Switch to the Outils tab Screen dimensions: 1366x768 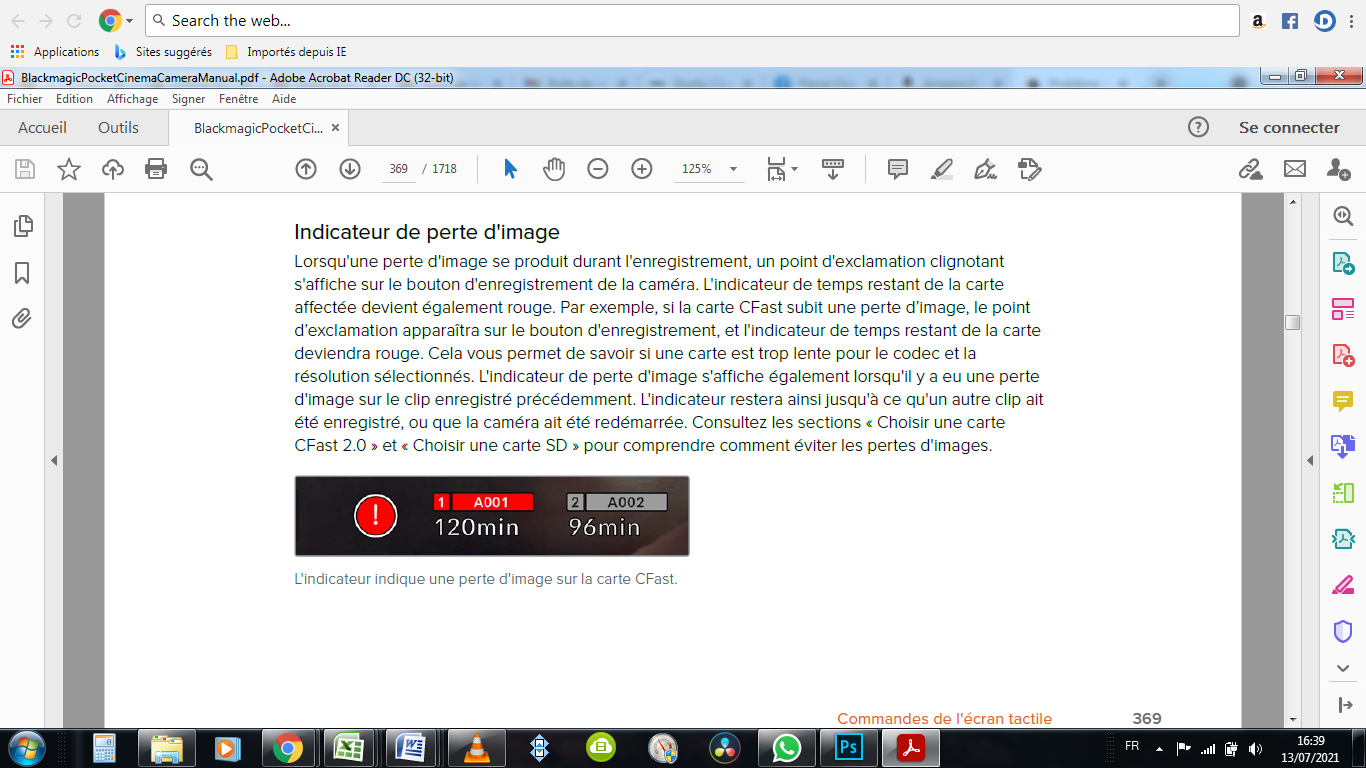pyautogui.click(x=118, y=127)
